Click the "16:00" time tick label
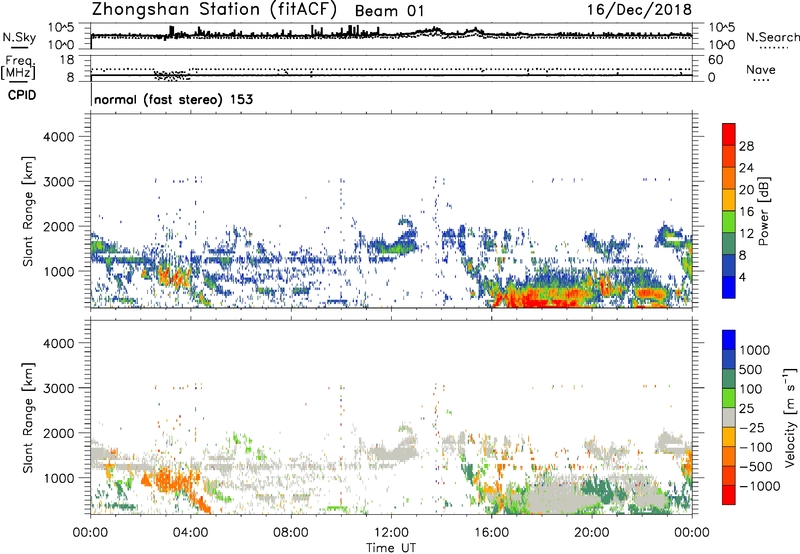The image size is (800, 554). (491, 533)
